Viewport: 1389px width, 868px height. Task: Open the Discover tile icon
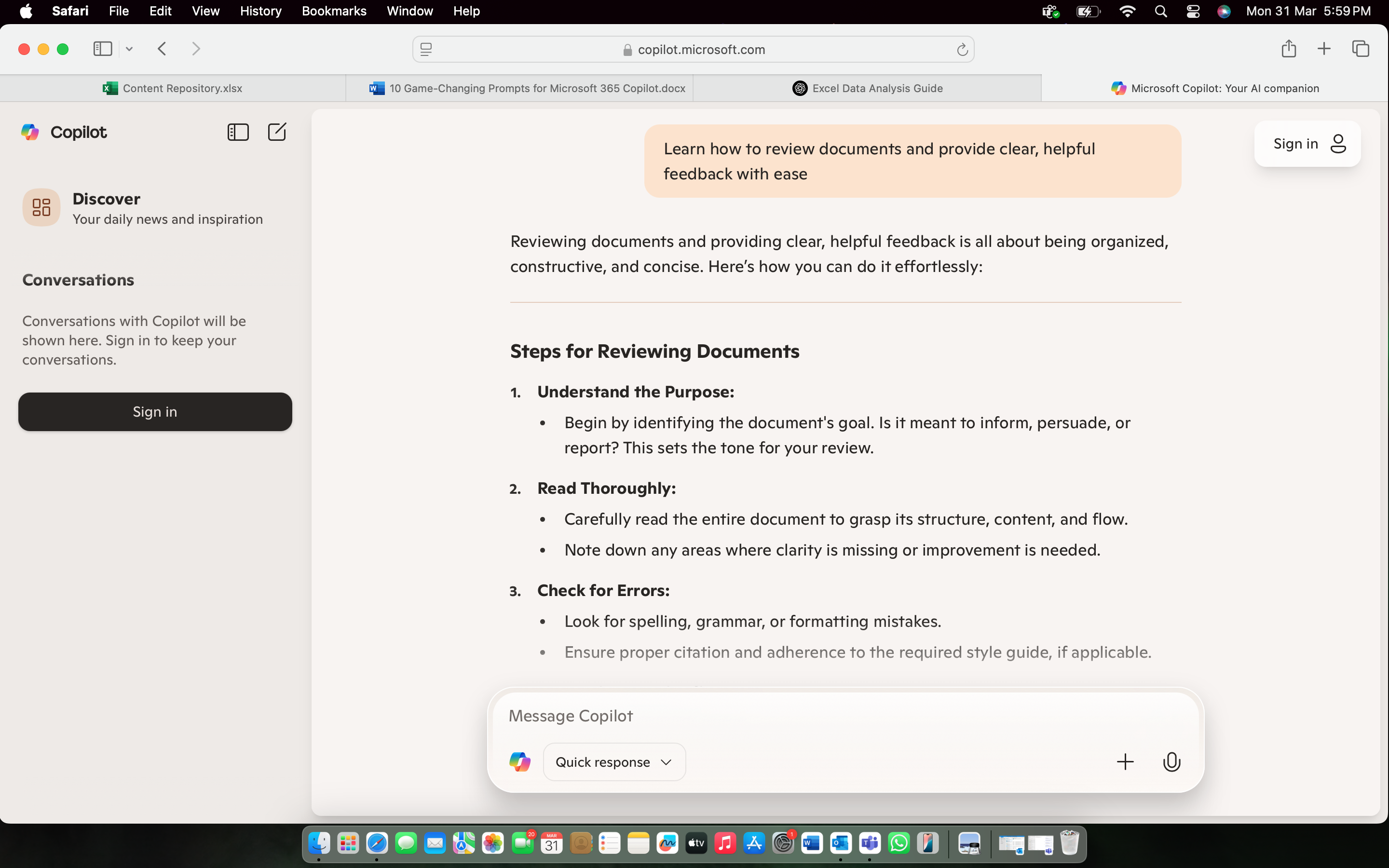(x=41, y=207)
